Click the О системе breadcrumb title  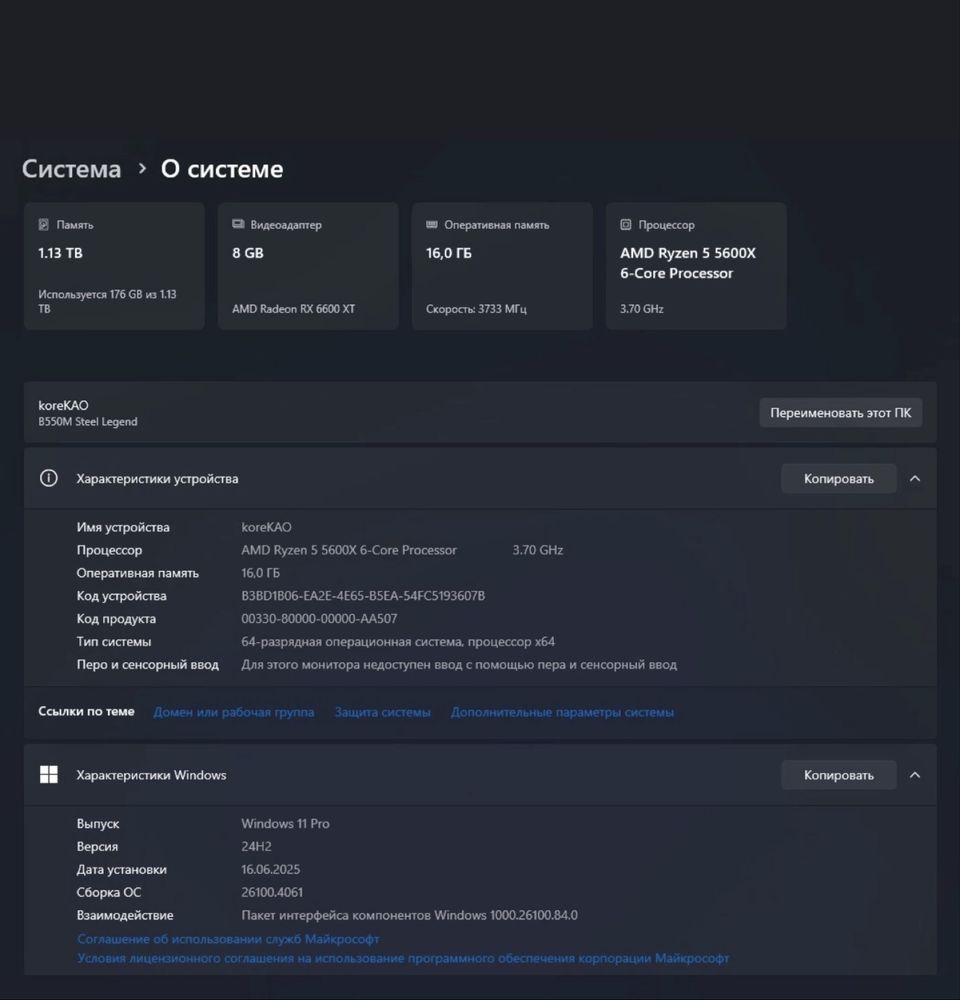[x=222, y=169]
